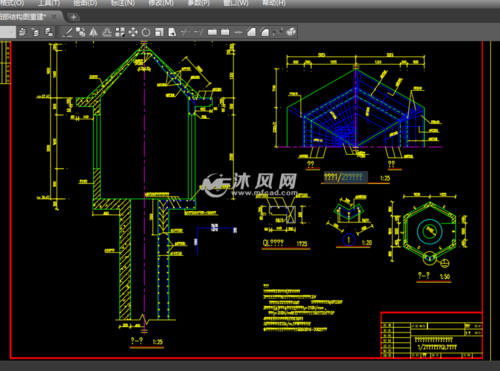Click the second layer tool icon
This screenshot has height=371, width=500.
(x=35, y=32)
